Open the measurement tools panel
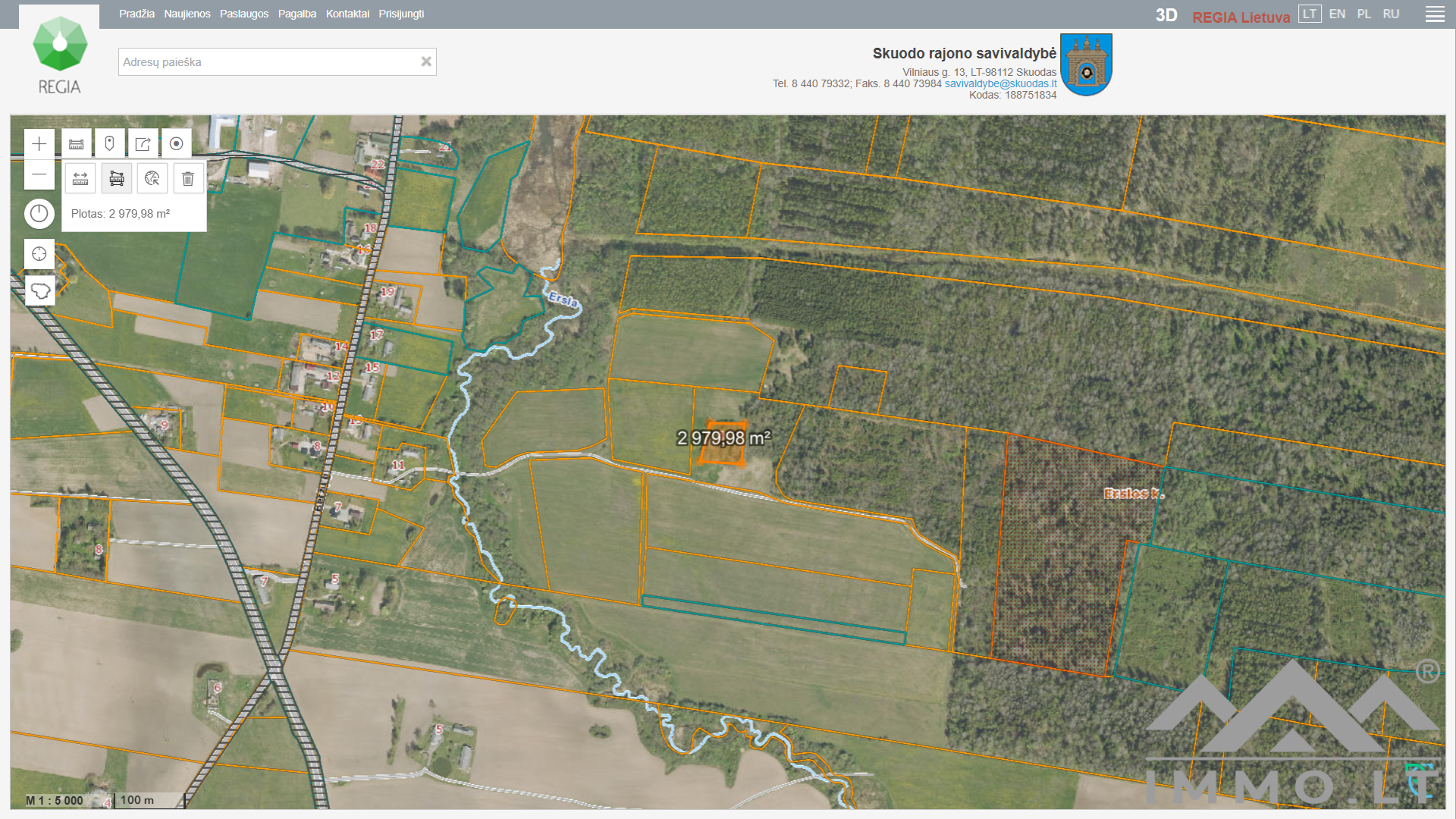The width and height of the screenshot is (1456, 819). [x=77, y=144]
